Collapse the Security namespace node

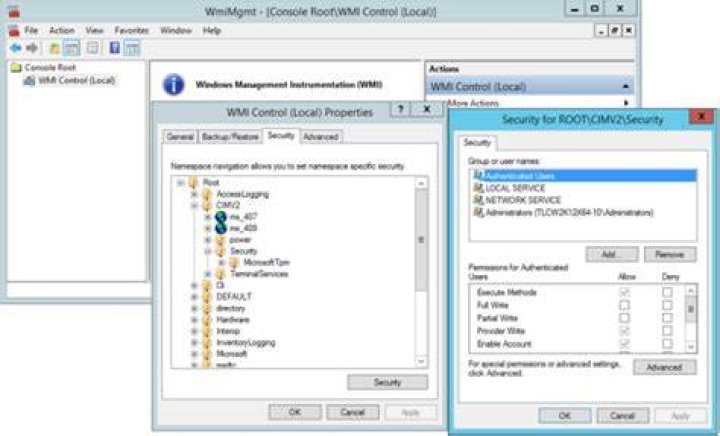(x=208, y=251)
